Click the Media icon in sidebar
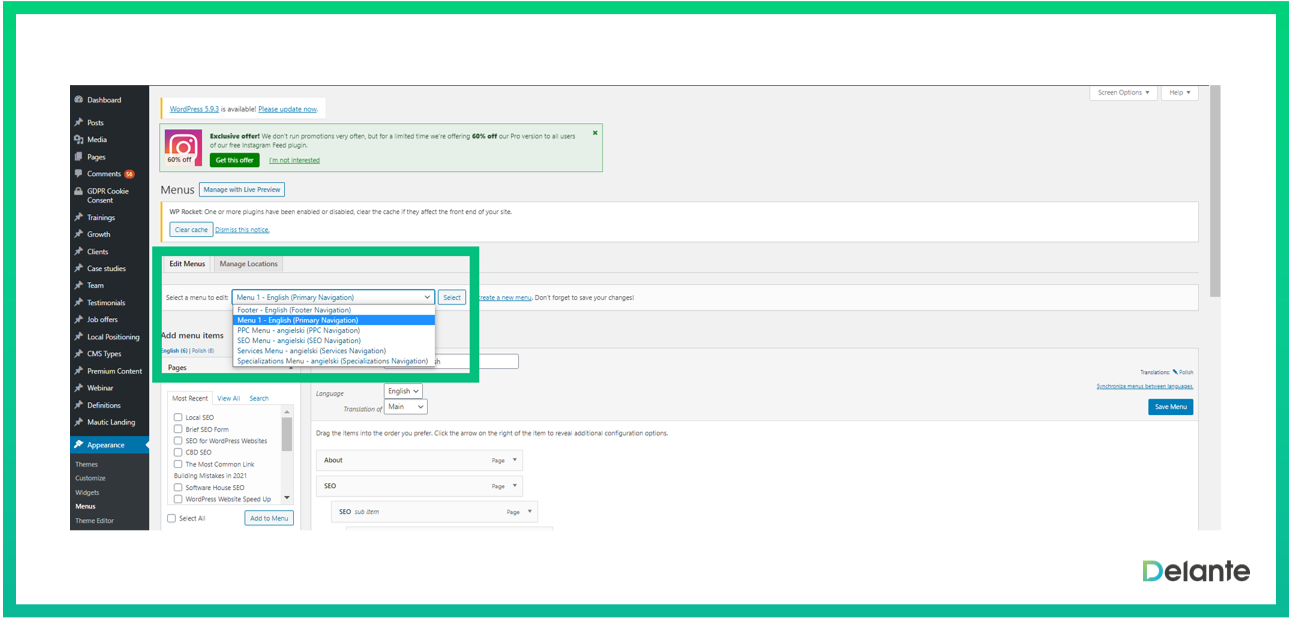The height and width of the screenshot is (619, 1292). coord(78,139)
